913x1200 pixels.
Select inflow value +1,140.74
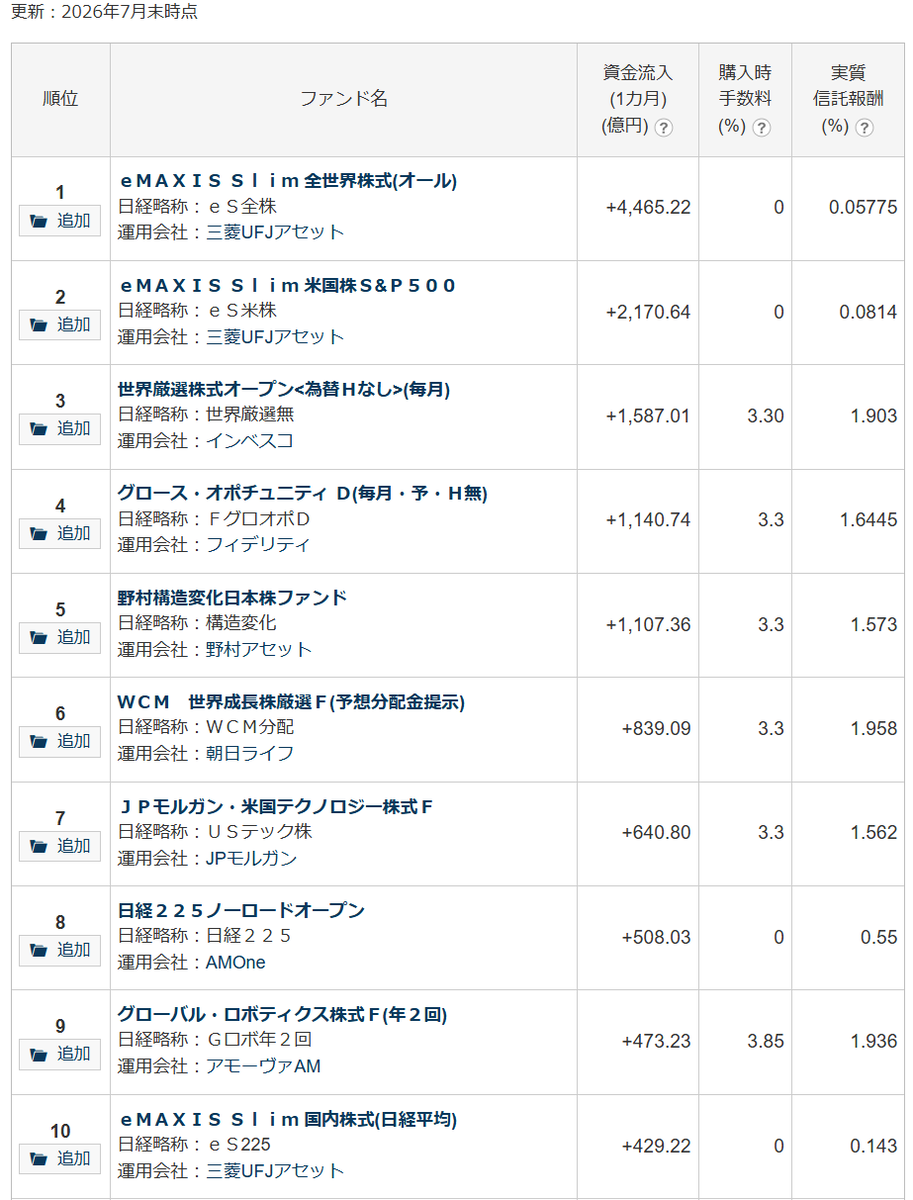[648, 520]
